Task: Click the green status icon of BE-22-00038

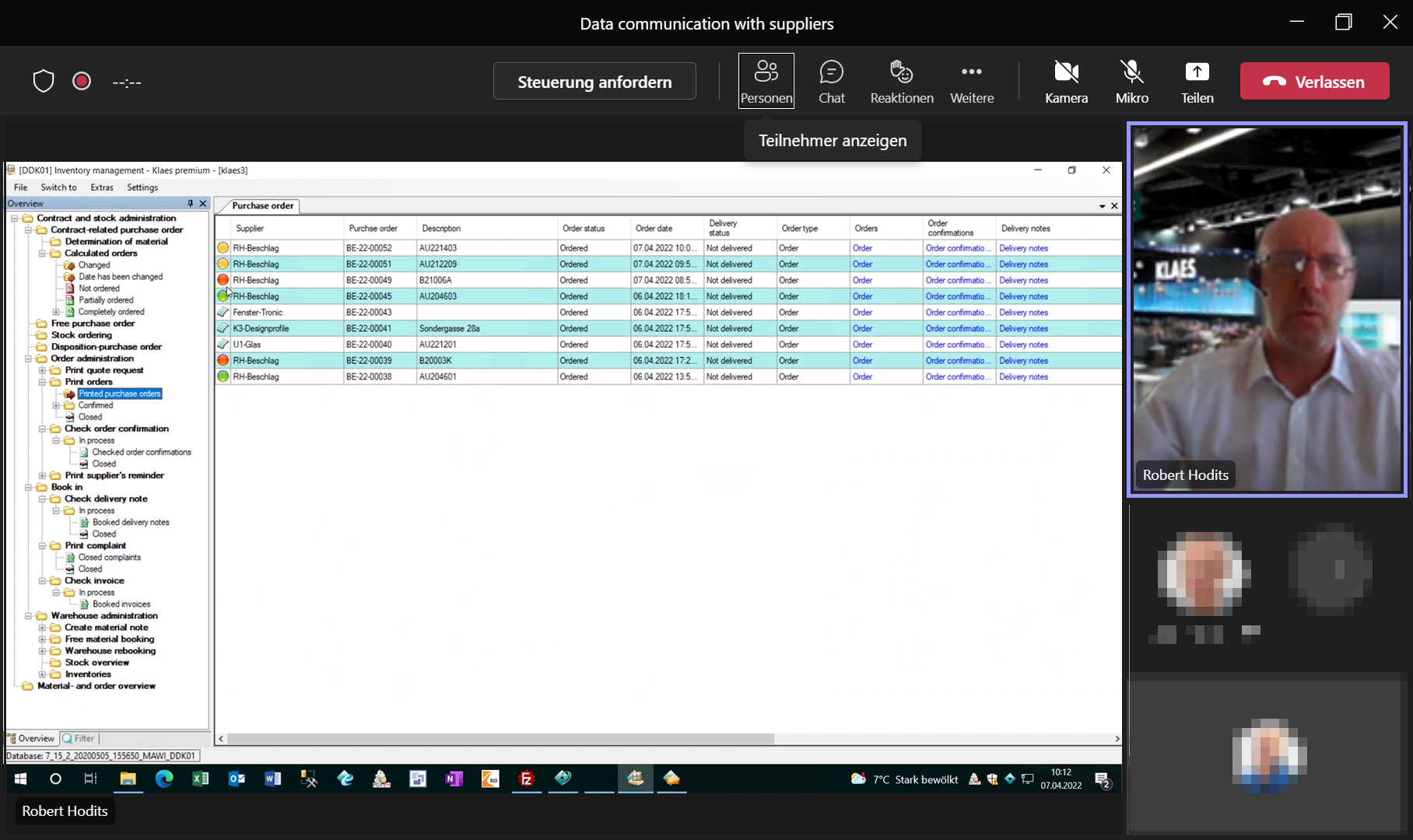Action: [x=223, y=376]
